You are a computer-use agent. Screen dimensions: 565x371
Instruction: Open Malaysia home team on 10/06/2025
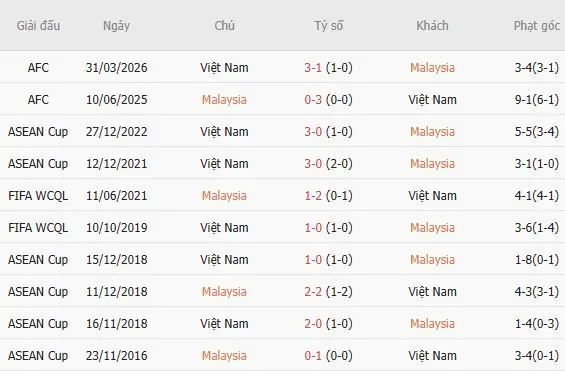click(224, 100)
